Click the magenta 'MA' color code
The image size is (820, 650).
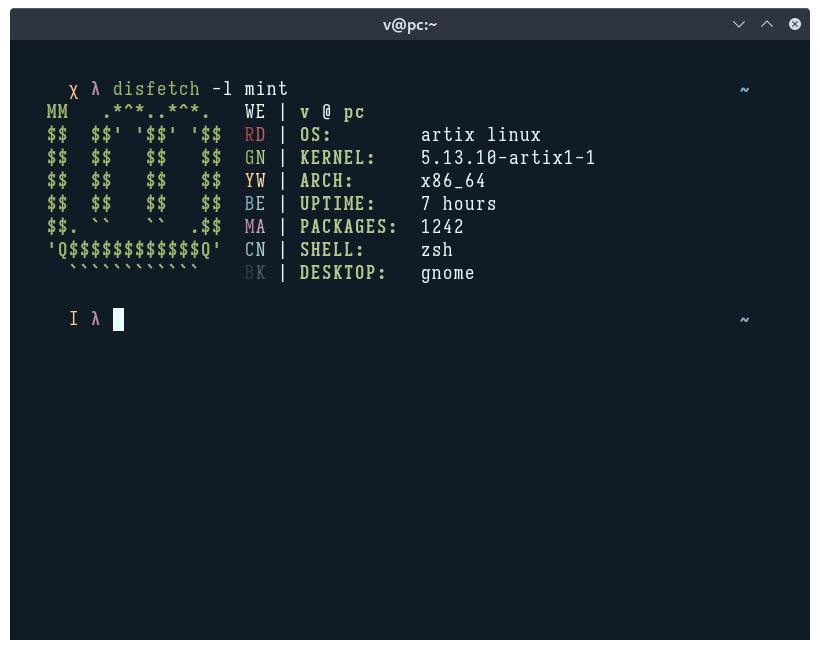[x=255, y=227]
